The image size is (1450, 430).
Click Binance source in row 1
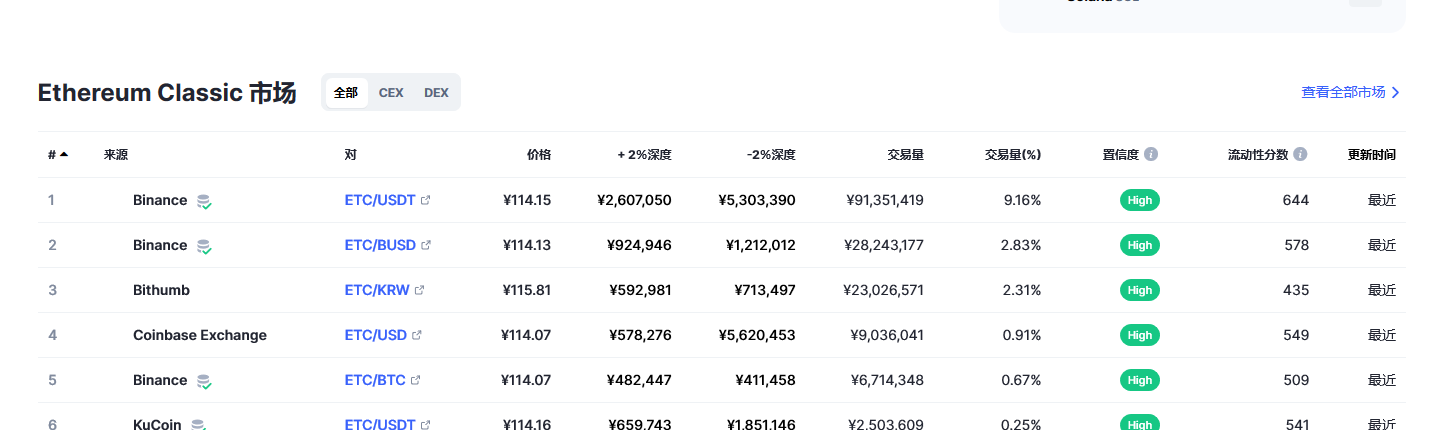[160, 200]
